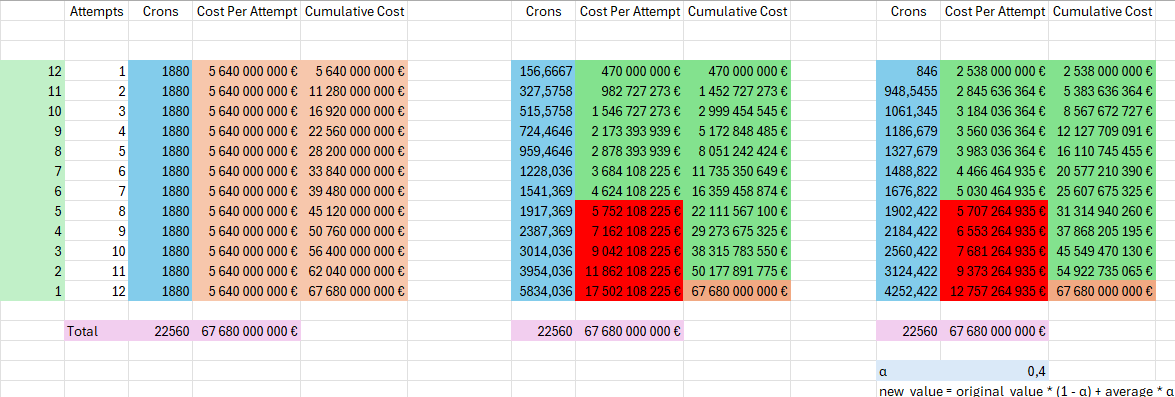Select green cell 1 546 727 273 €
Screen dimensions: 1175x397
pos(629,111)
